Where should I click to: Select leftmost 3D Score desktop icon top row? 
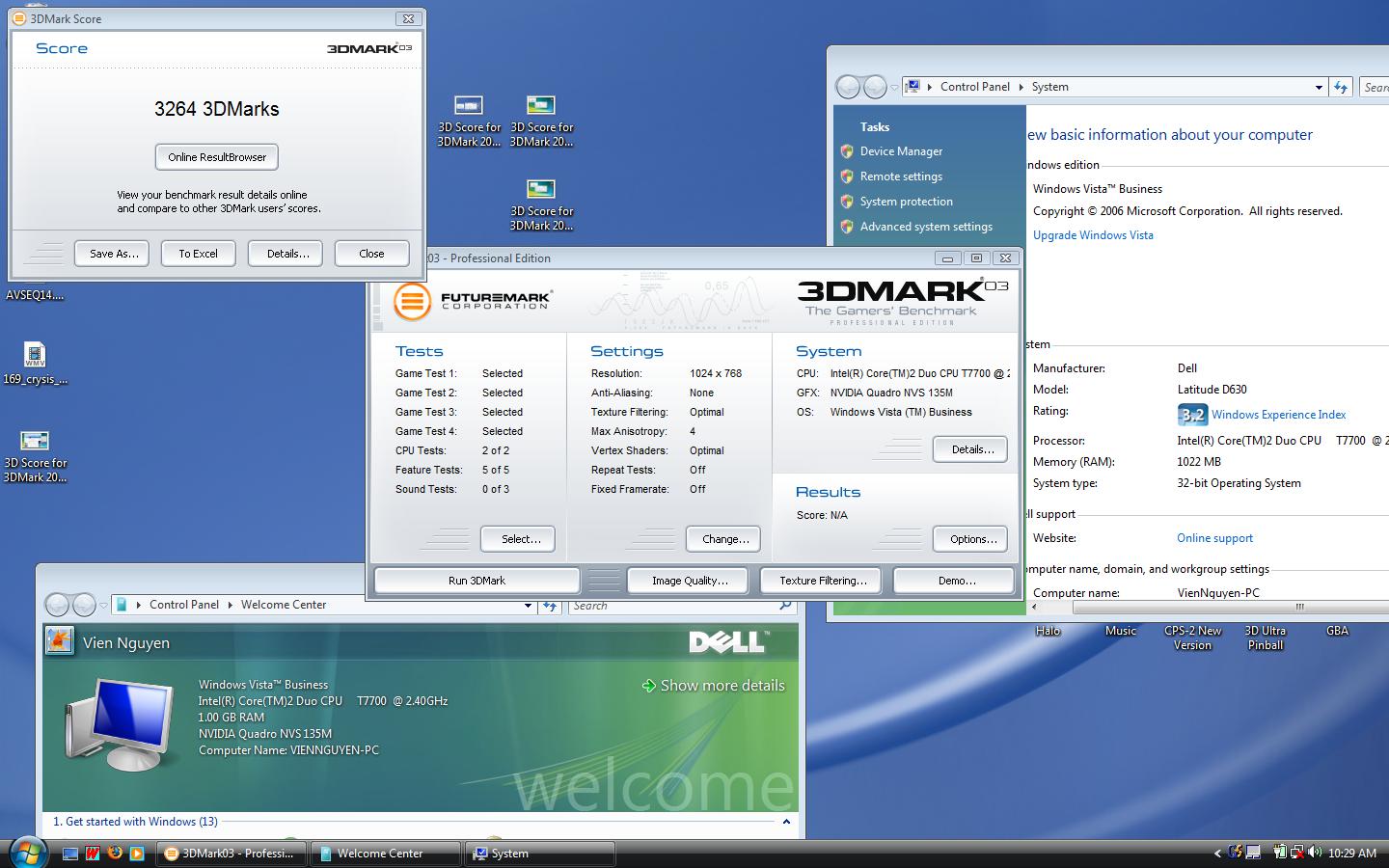coord(469,121)
